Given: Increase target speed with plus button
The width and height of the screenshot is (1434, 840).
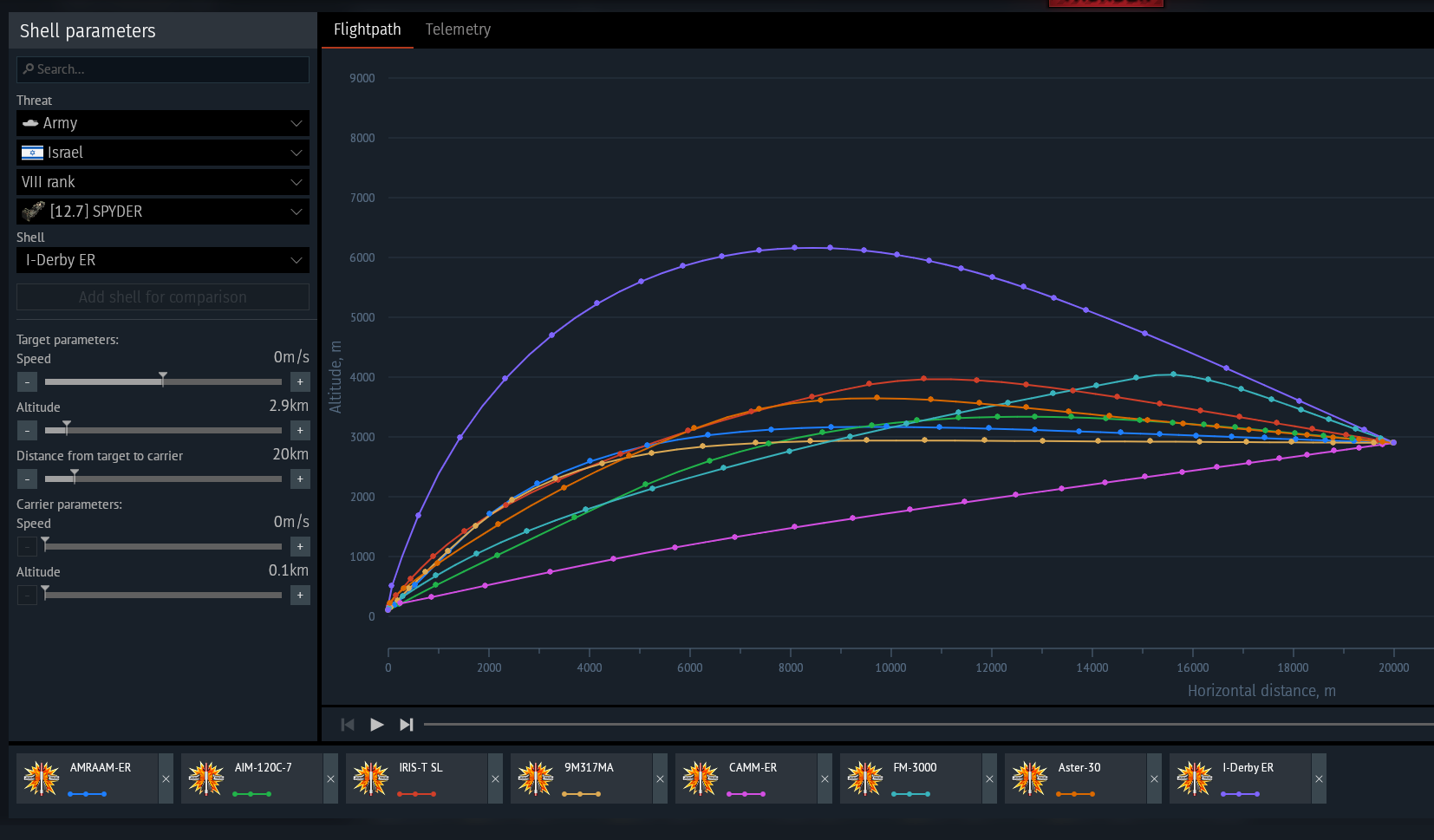Looking at the screenshot, I should 300,381.
